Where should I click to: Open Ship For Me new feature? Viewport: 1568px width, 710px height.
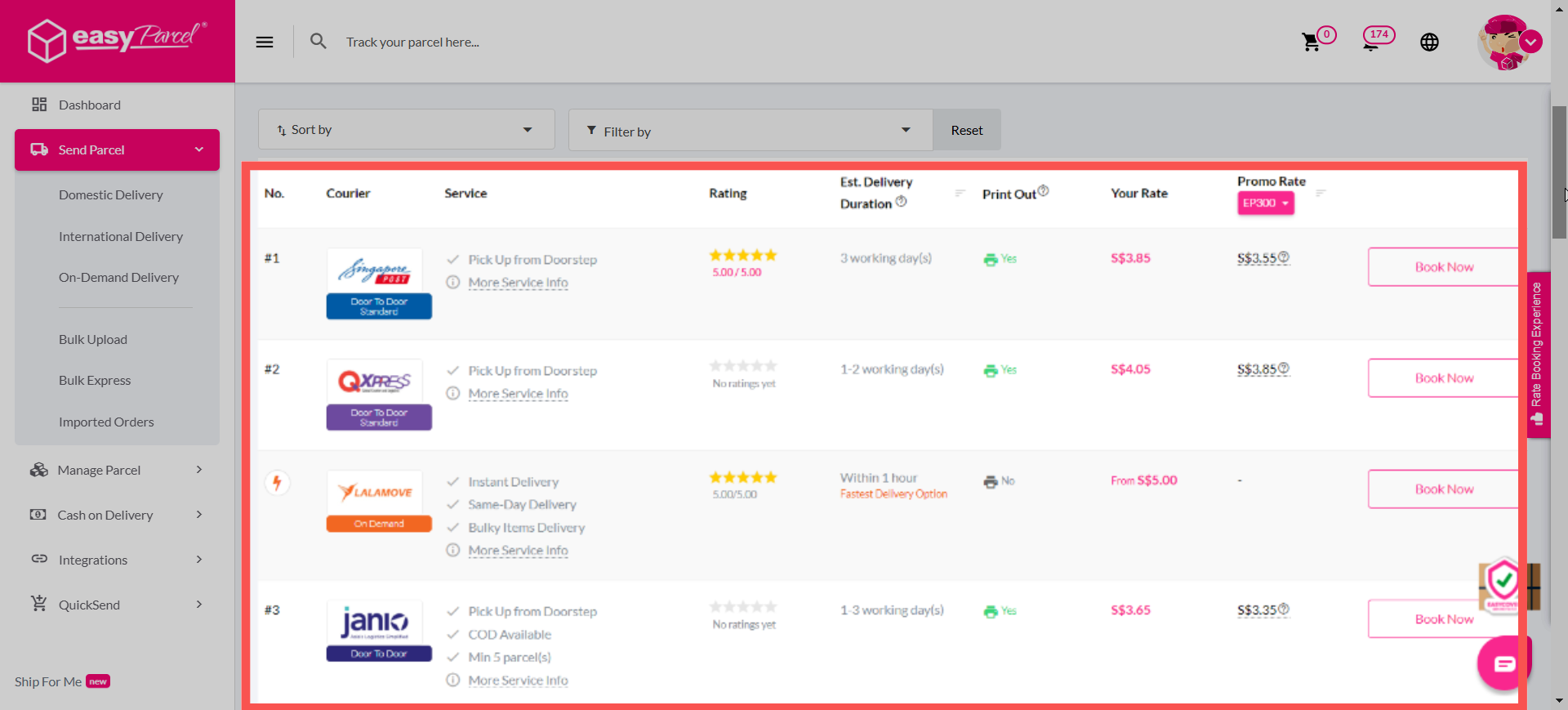point(62,681)
